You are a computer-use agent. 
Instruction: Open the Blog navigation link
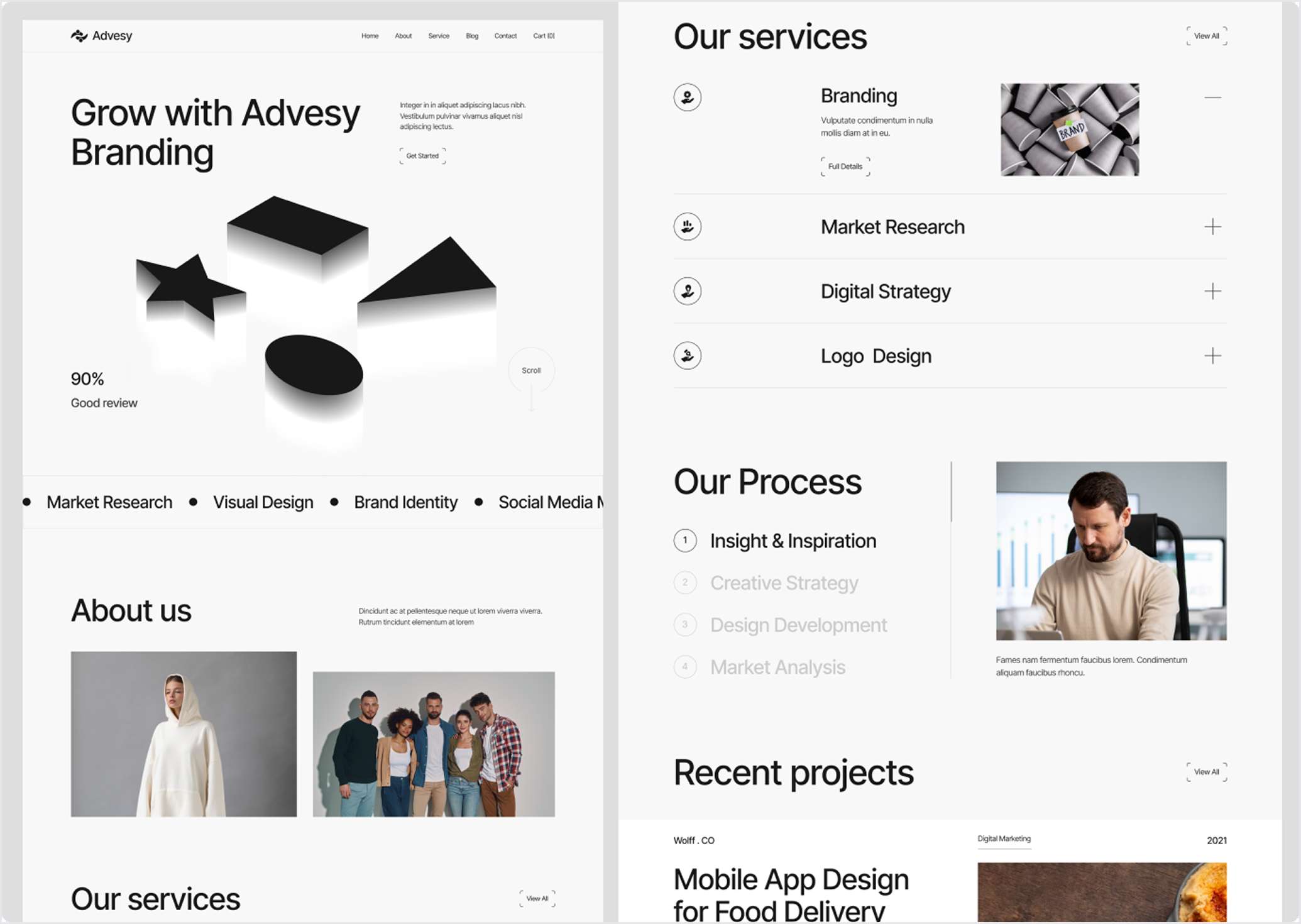pyautogui.click(x=472, y=36)
